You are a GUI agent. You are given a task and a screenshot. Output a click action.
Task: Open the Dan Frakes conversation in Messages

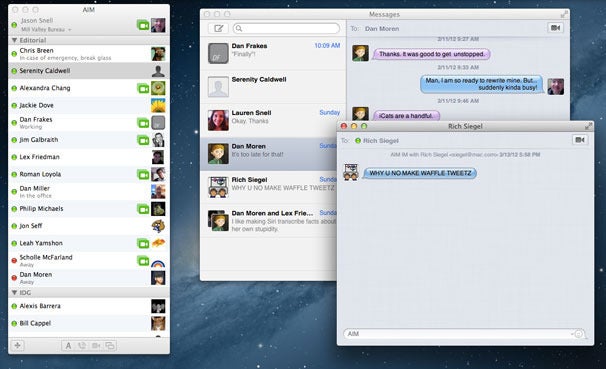273,53
